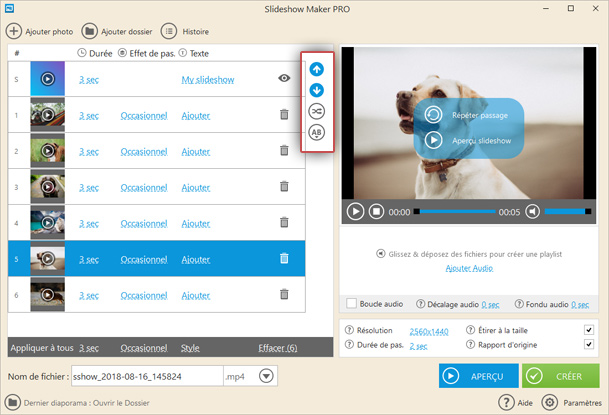Click the Fondu audio help icon
The image size is (609, 415).
point(519,304)
